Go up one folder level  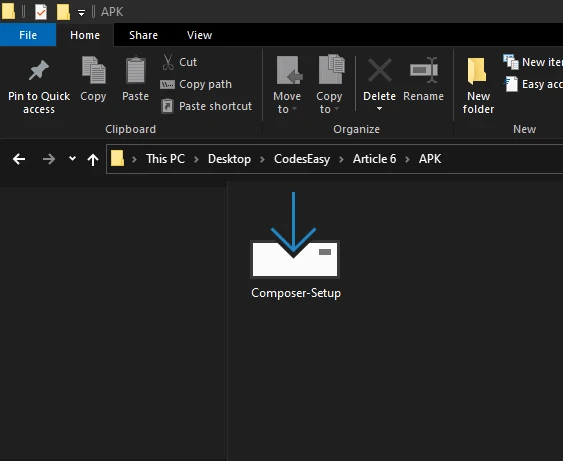(93, 159)
